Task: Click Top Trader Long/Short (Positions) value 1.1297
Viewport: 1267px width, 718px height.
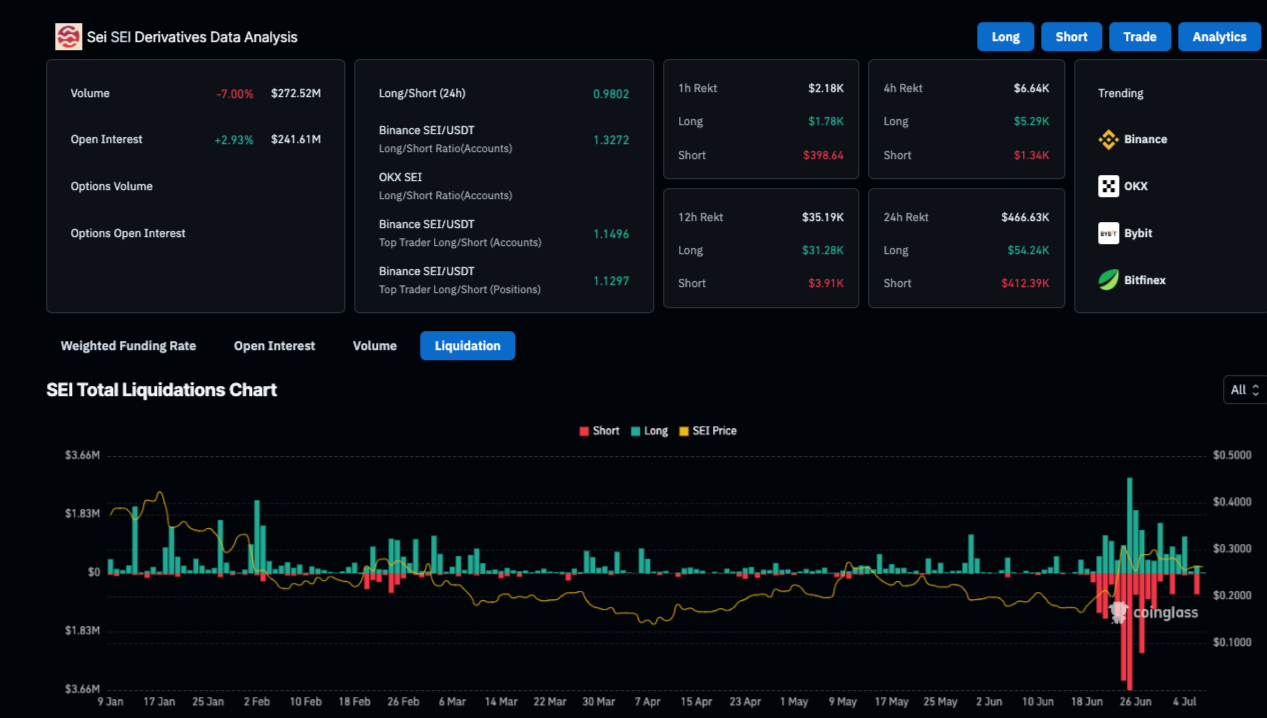Action: (x=611, y=280)
